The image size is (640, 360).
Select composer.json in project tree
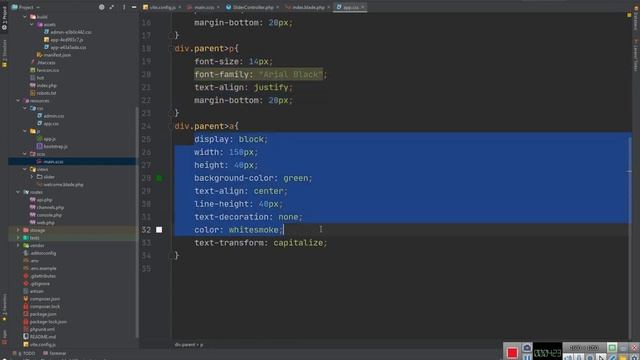pyautogui.click(x=41, y=299)
